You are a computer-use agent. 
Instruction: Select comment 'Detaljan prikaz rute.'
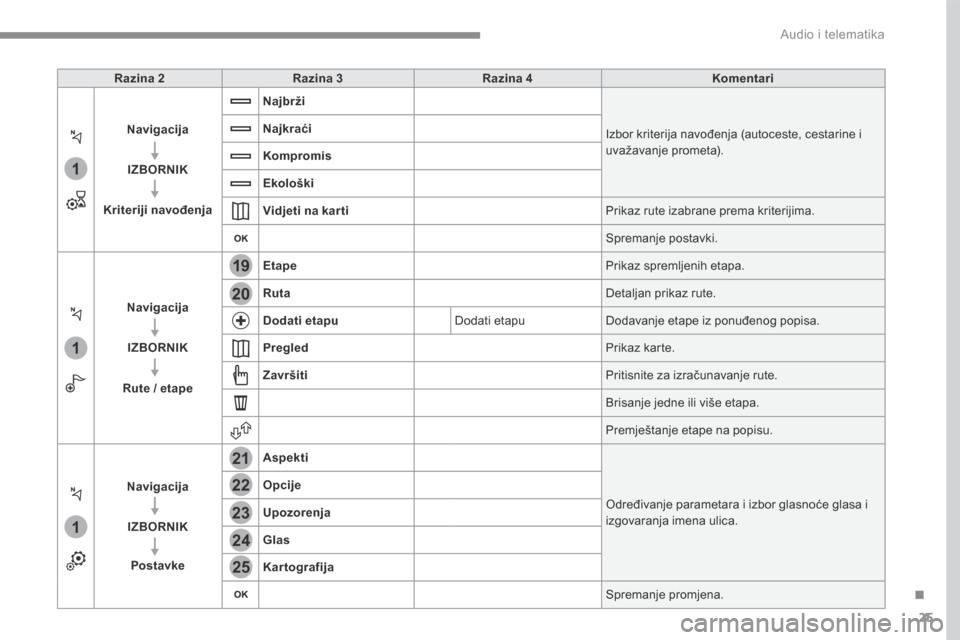coord(661,293)
